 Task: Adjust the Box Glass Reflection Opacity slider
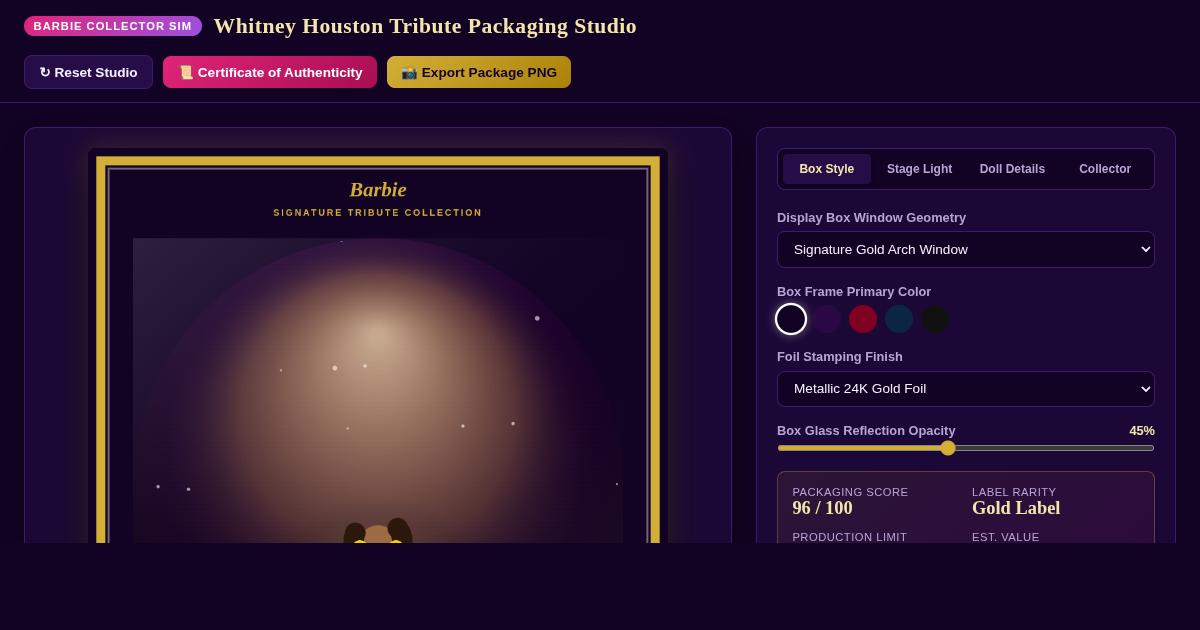966,448
